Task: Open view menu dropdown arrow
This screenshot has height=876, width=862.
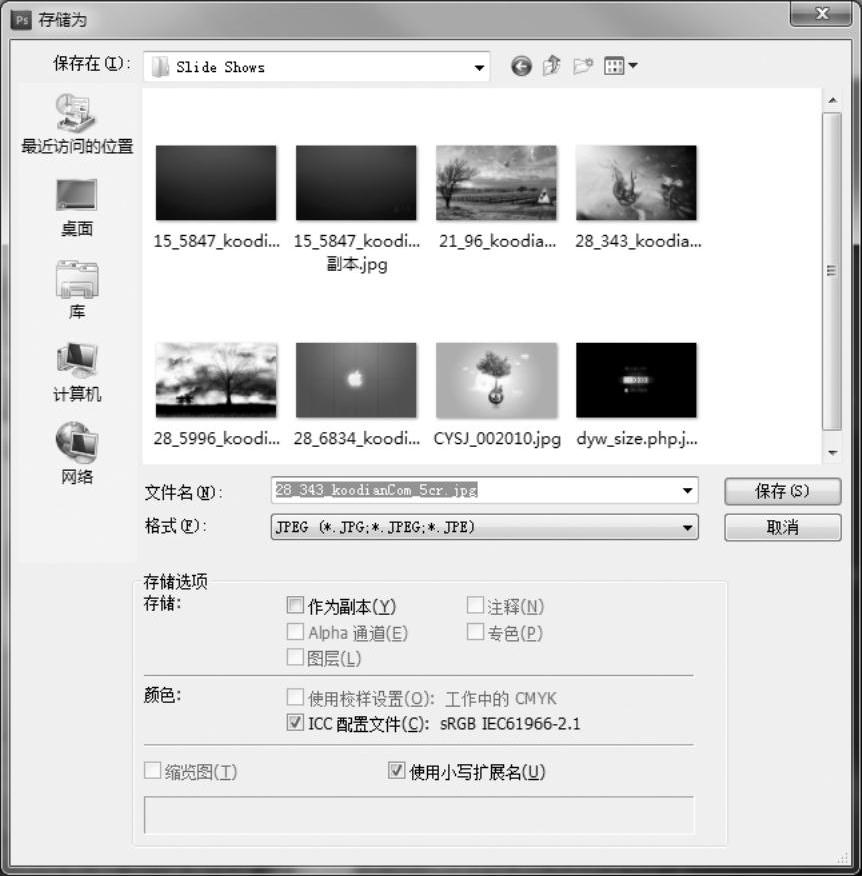Action: pyautogui.click(x=632, y=66)
